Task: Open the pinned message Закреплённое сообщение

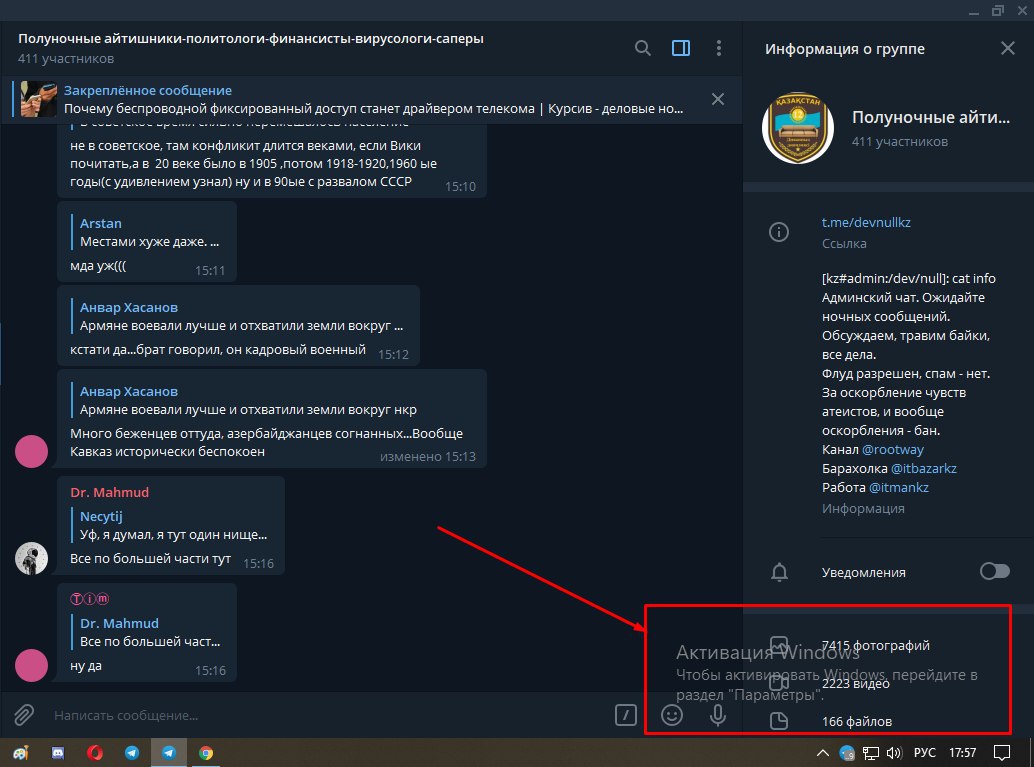Action: coord(373,100)
